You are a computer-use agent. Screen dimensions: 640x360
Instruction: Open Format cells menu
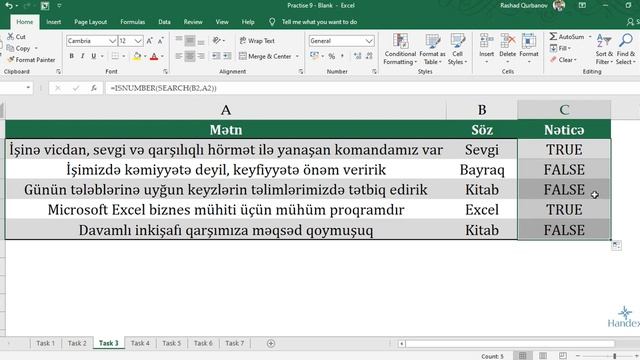coord(529,49)
